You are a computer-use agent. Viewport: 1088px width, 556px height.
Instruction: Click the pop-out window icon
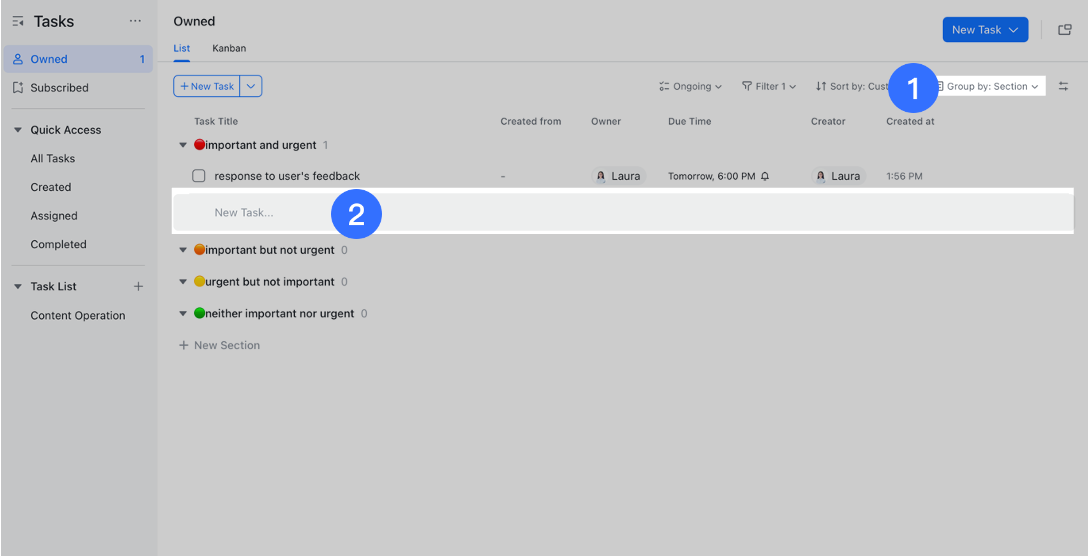click(x=1065, y=30)
